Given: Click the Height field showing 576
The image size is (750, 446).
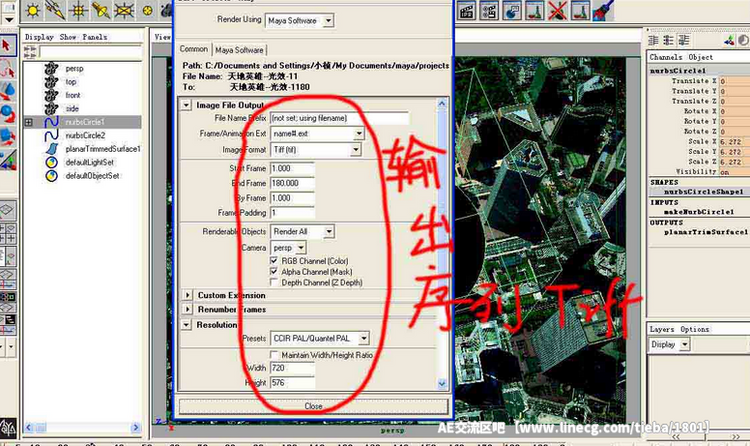Looking at the screenshot, I should point(292,383).
